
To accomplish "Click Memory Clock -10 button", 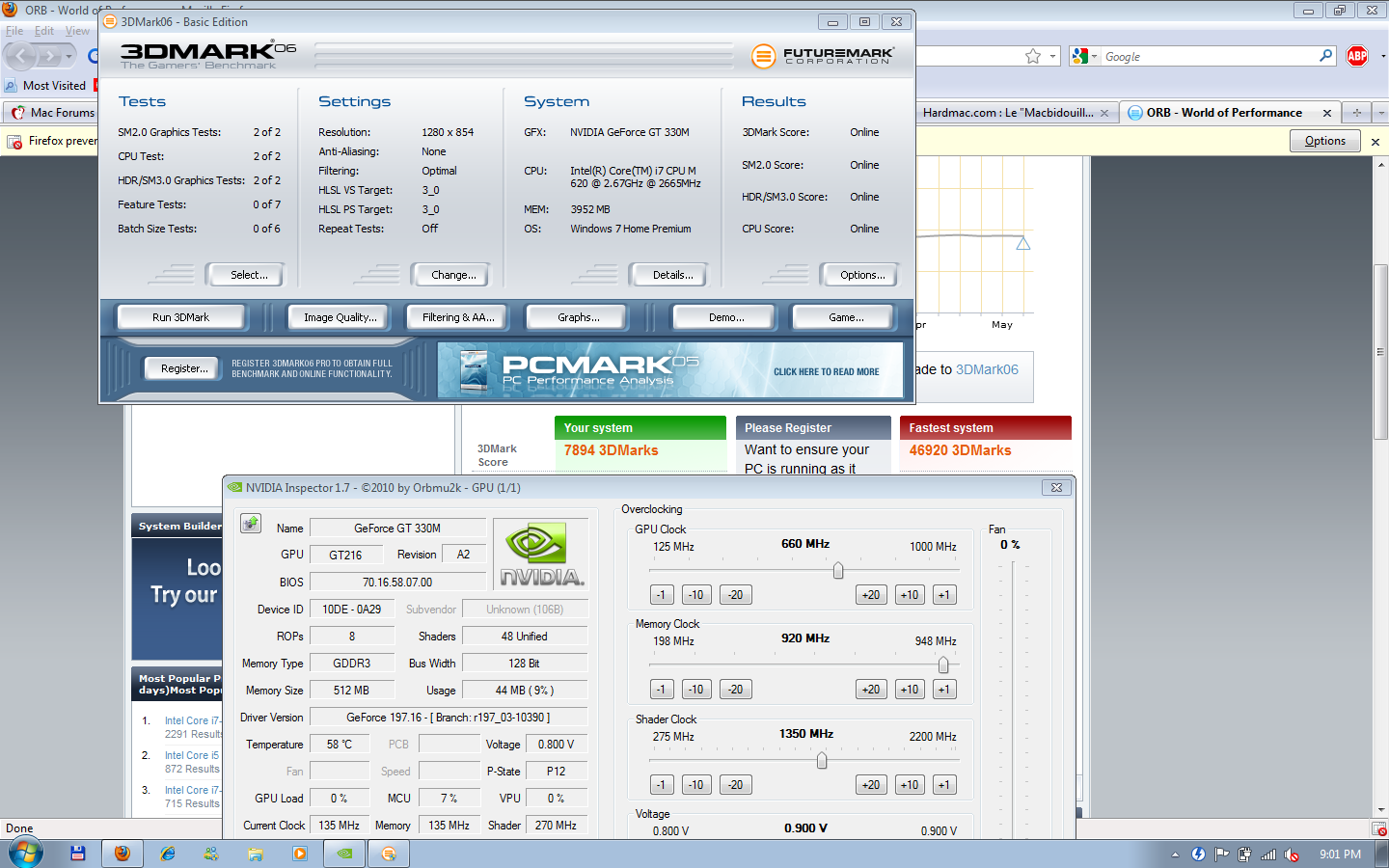I will 696,690.
